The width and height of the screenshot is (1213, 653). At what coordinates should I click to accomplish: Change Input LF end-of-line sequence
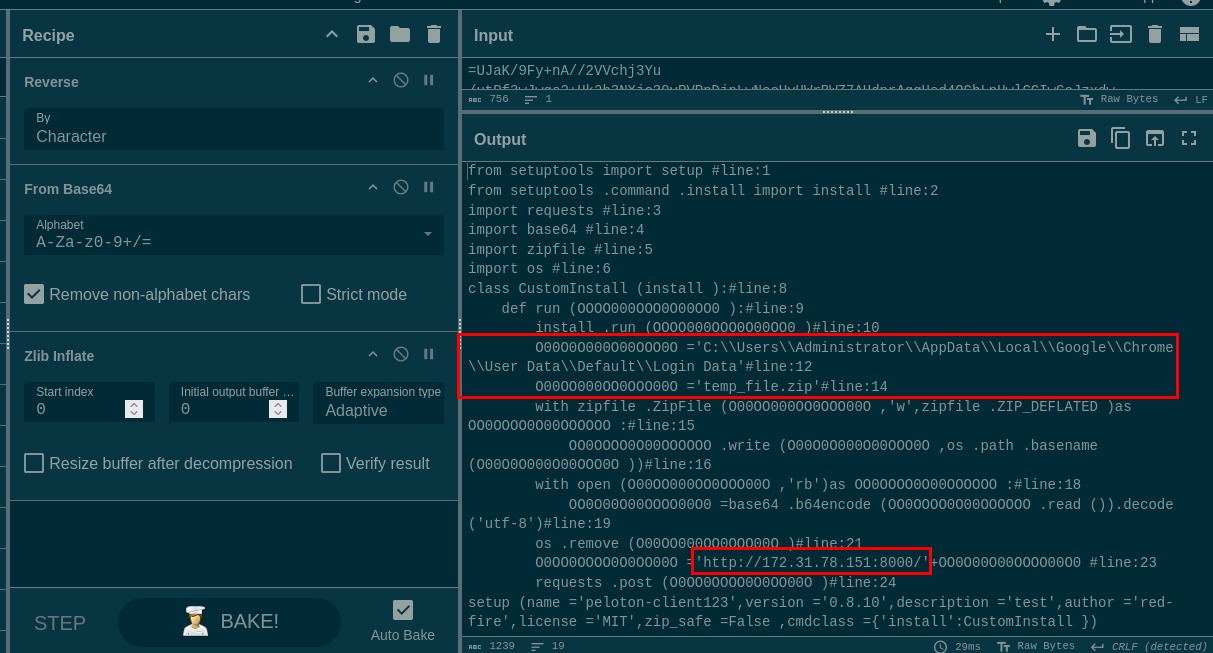(1191, 99)
